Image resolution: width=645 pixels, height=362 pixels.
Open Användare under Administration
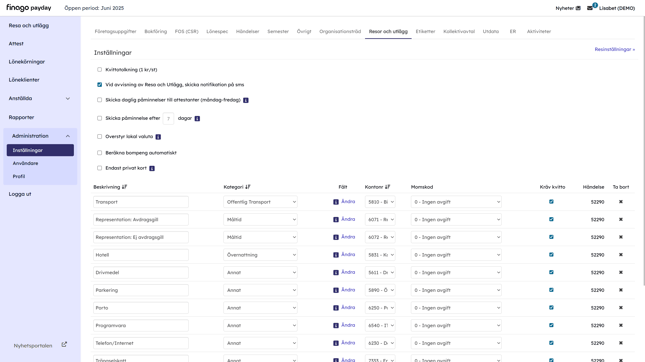click(x=25, y=163)
